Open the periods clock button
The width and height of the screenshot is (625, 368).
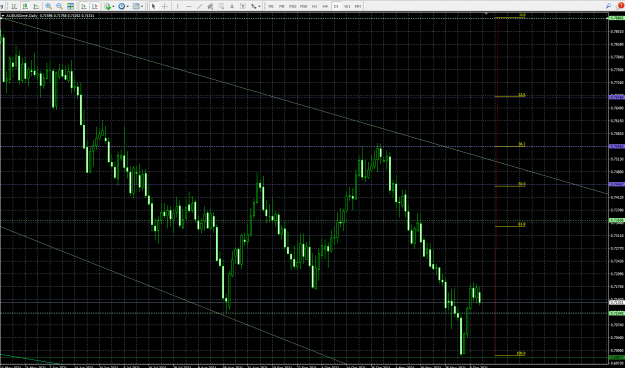(x=122, y=6)
